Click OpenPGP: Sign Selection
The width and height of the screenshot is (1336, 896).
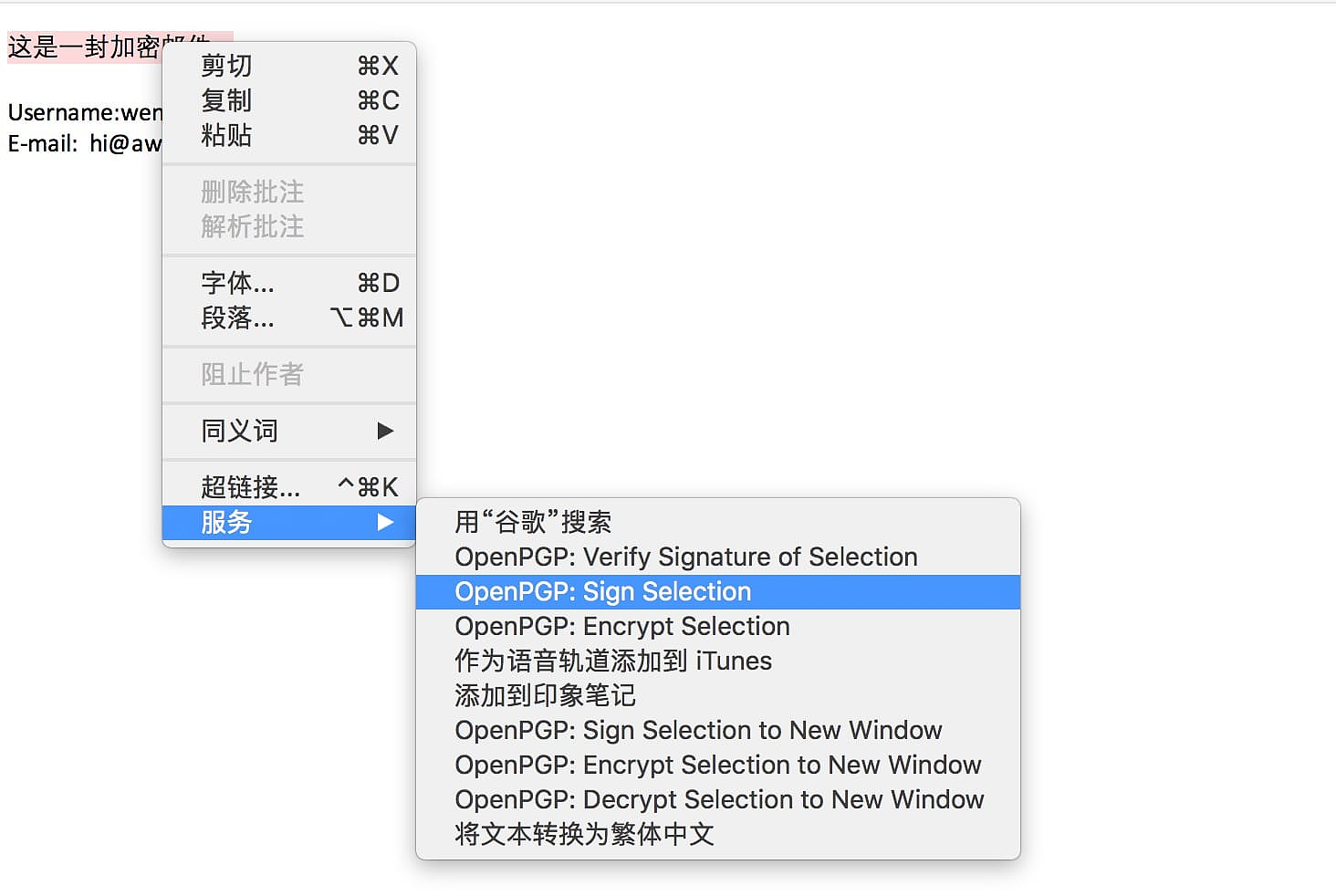pos(717,591)
